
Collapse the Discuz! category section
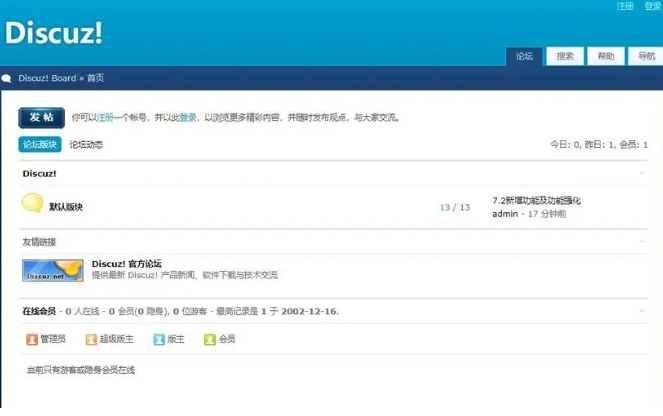coord(642,173)
